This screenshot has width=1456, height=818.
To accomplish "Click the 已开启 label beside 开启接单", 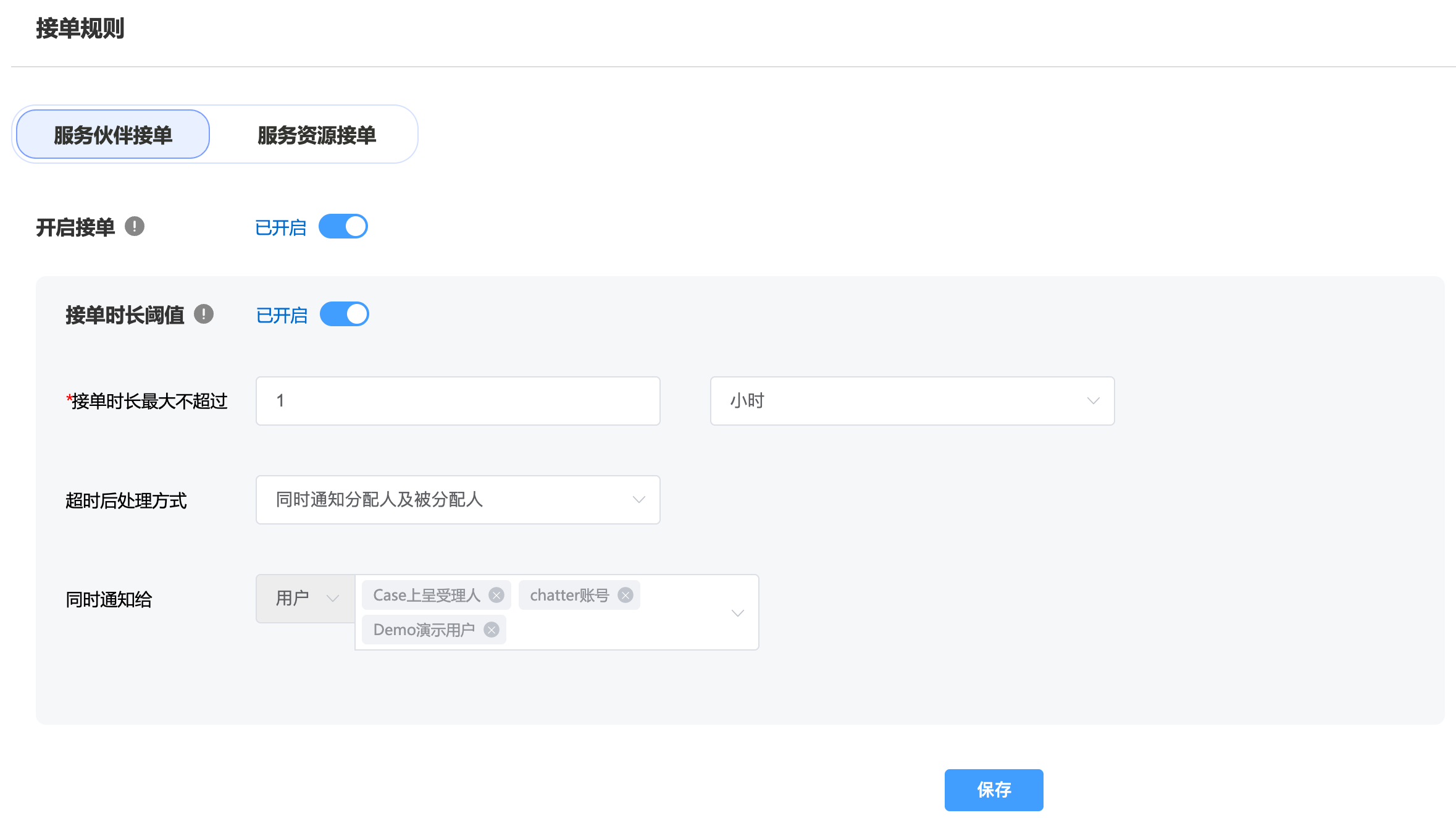I will point(281,228).
